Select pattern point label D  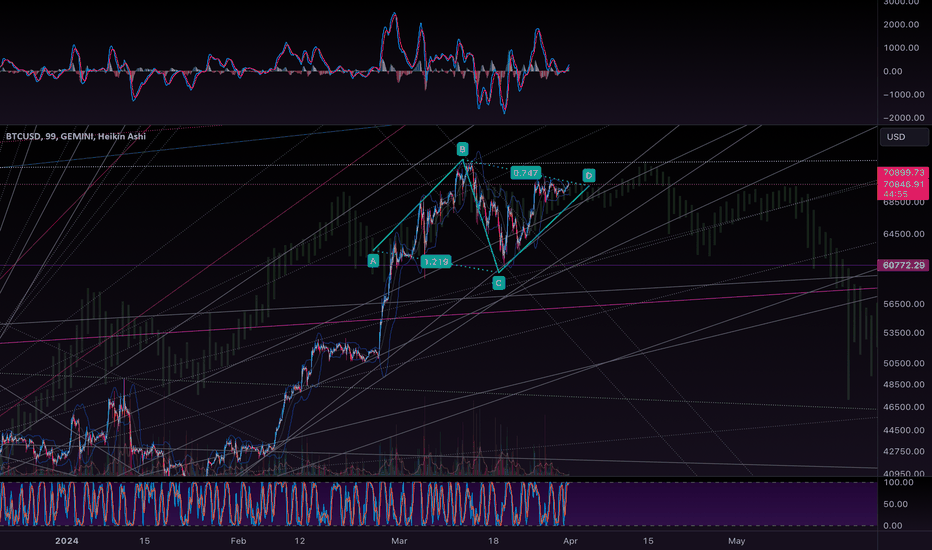(x=588, y=175)
